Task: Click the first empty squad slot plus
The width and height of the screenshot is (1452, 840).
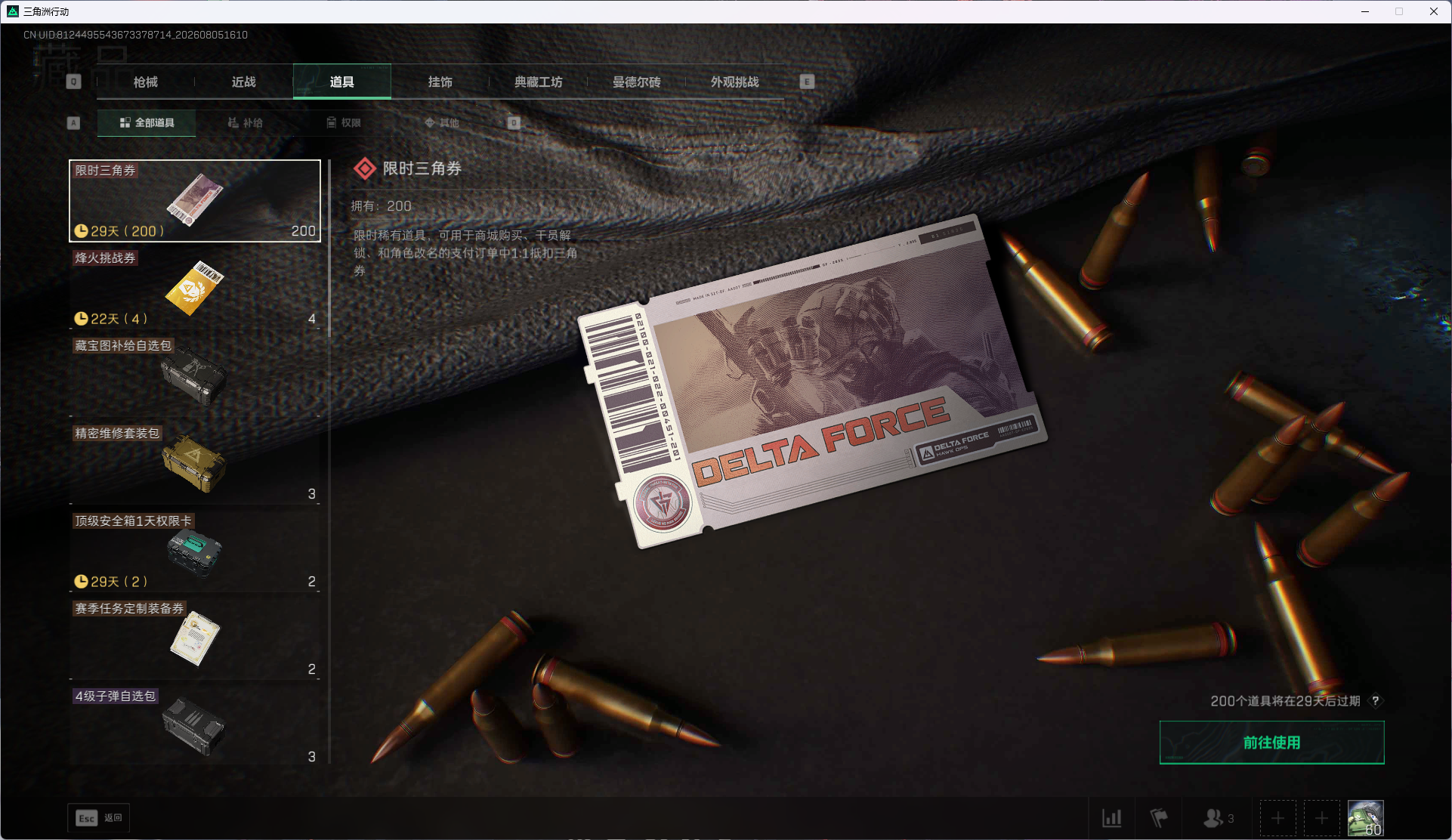Action: (1277, 818)
